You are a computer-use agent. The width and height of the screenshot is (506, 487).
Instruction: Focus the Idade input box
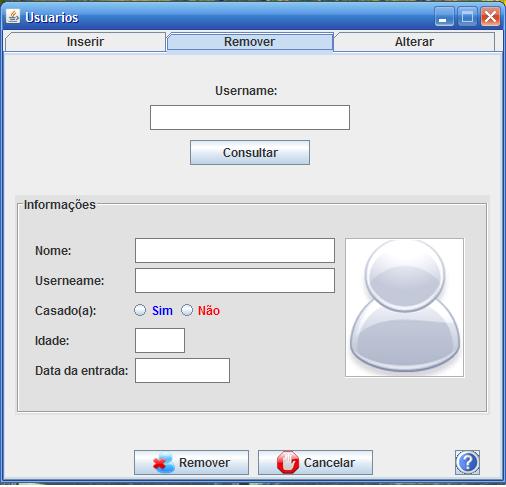coord(160,340)
